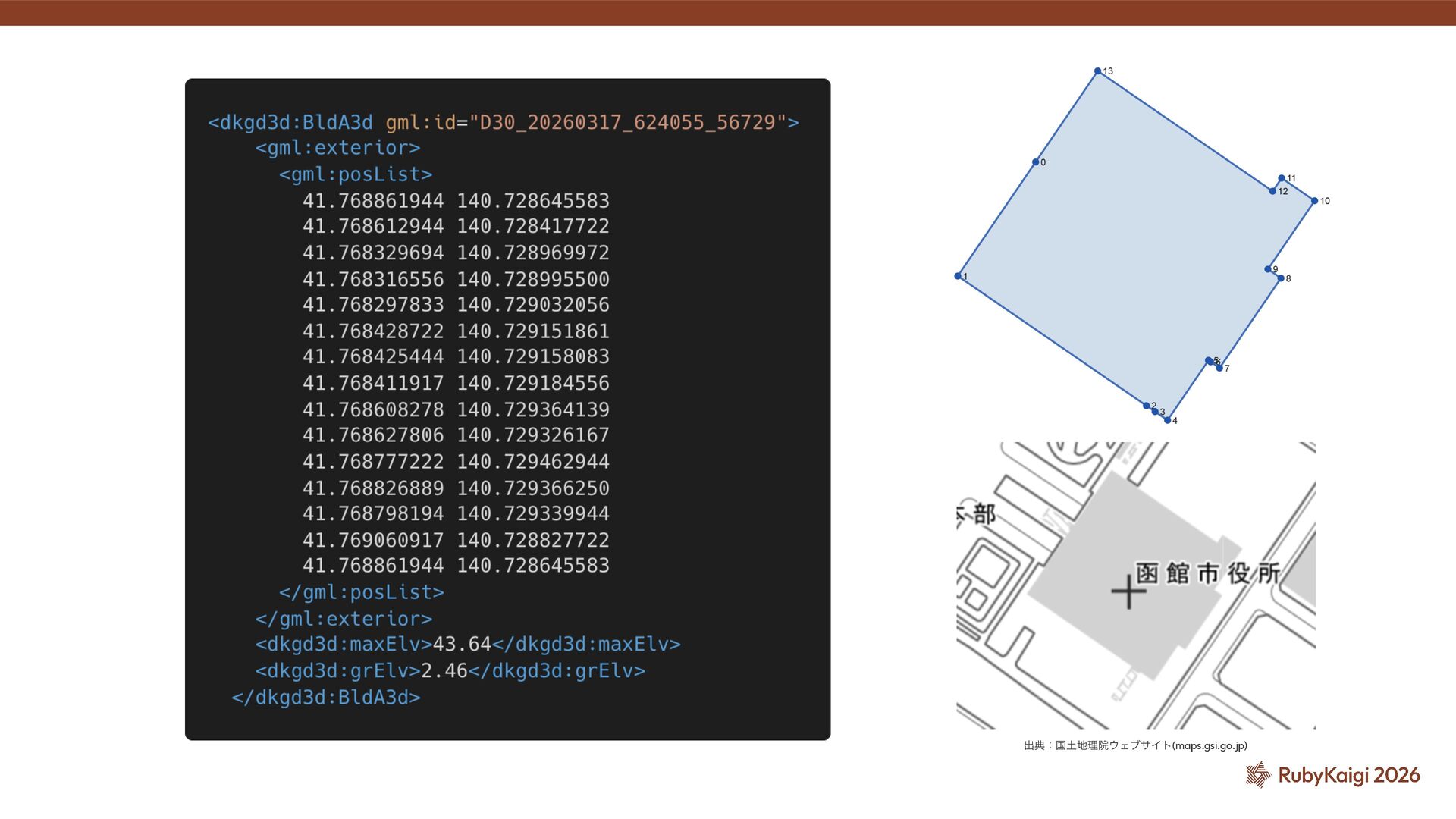Click the opening dkgd3d:BldA3d tag
Viewport: 1456px width, 819px height.
[x=290, y=122]
